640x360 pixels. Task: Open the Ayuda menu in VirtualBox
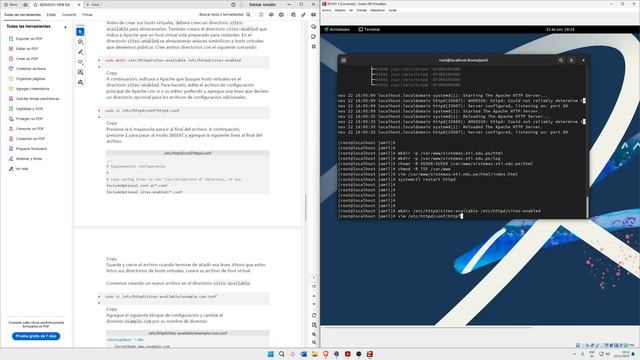[392, 10]
